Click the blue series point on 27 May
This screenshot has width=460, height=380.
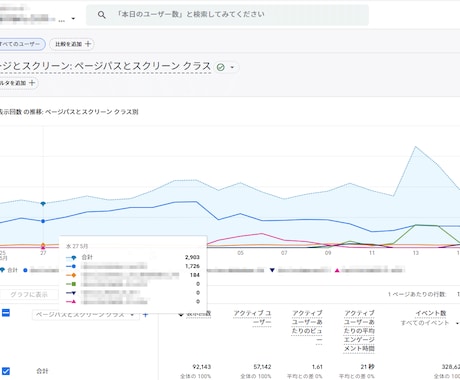point(43,221)
